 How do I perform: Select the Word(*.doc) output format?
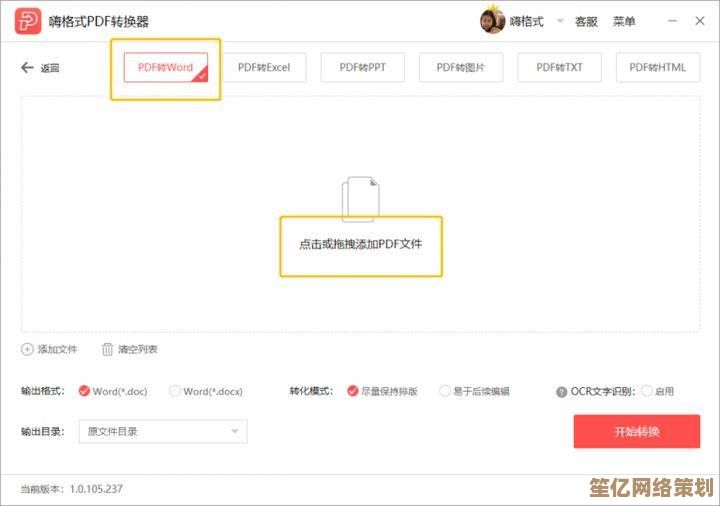coord(84,391)
